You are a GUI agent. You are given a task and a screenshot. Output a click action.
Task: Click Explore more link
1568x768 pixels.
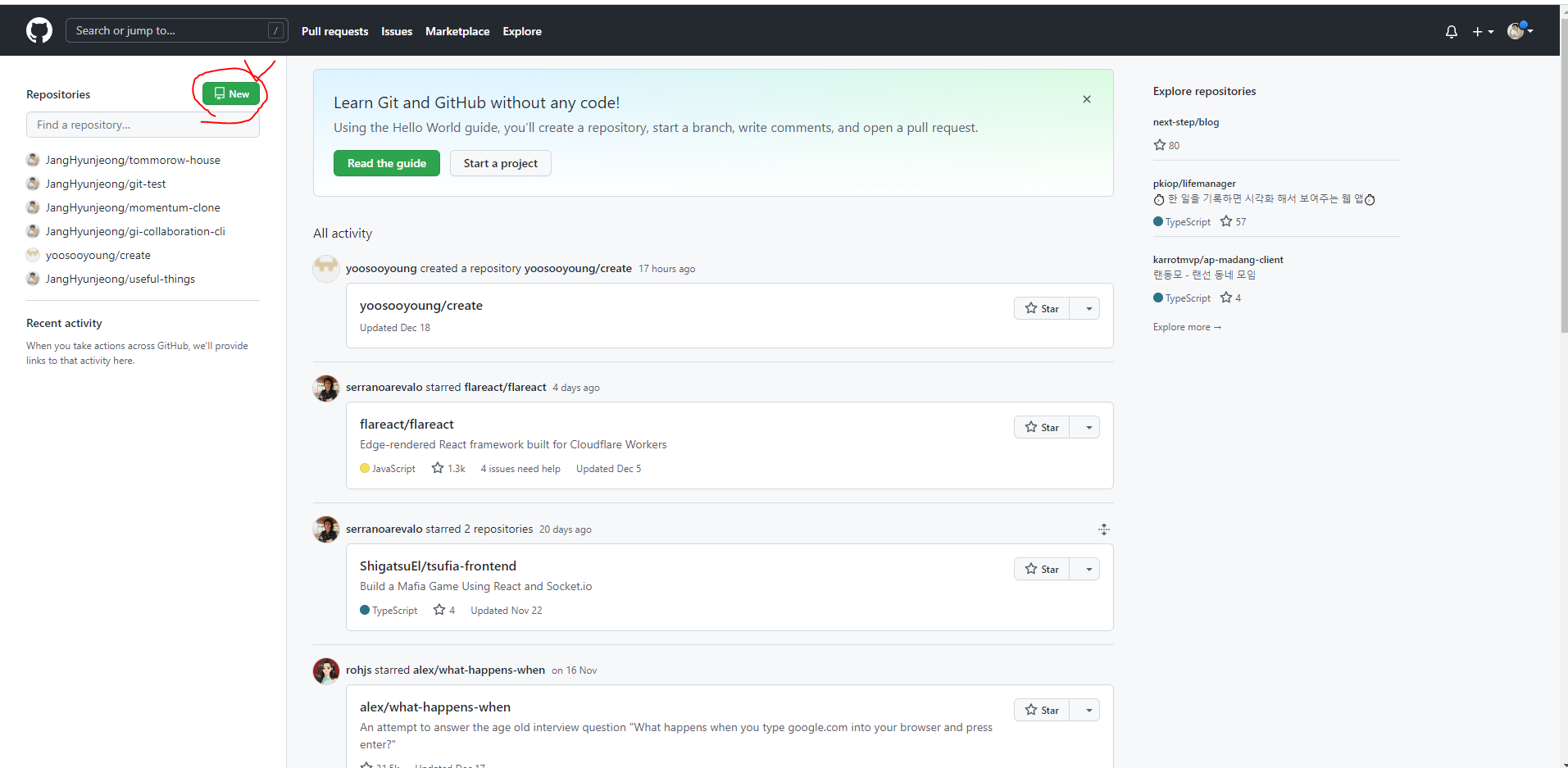tap(1187, 327)
